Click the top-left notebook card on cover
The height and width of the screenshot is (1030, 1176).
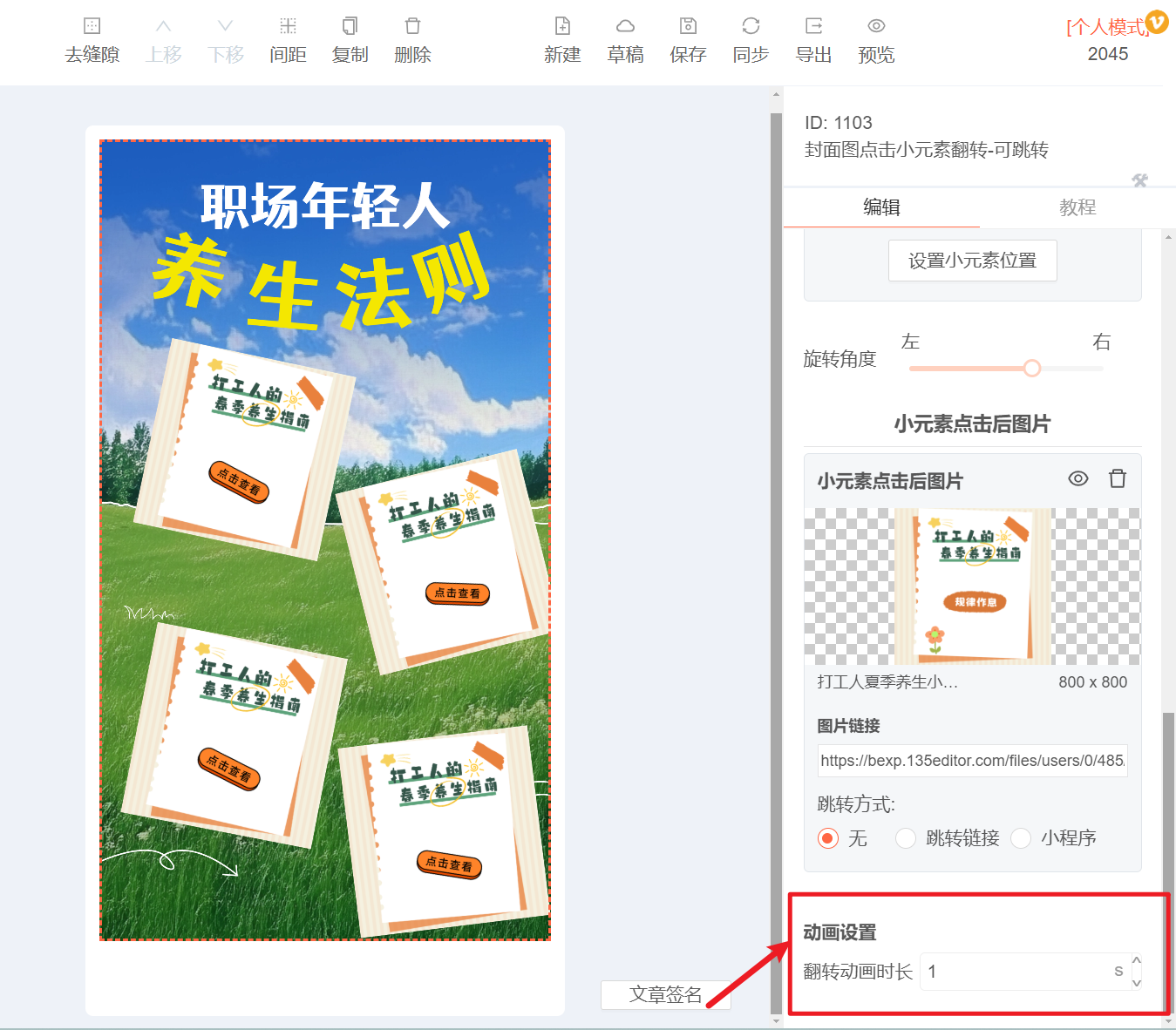244,449
